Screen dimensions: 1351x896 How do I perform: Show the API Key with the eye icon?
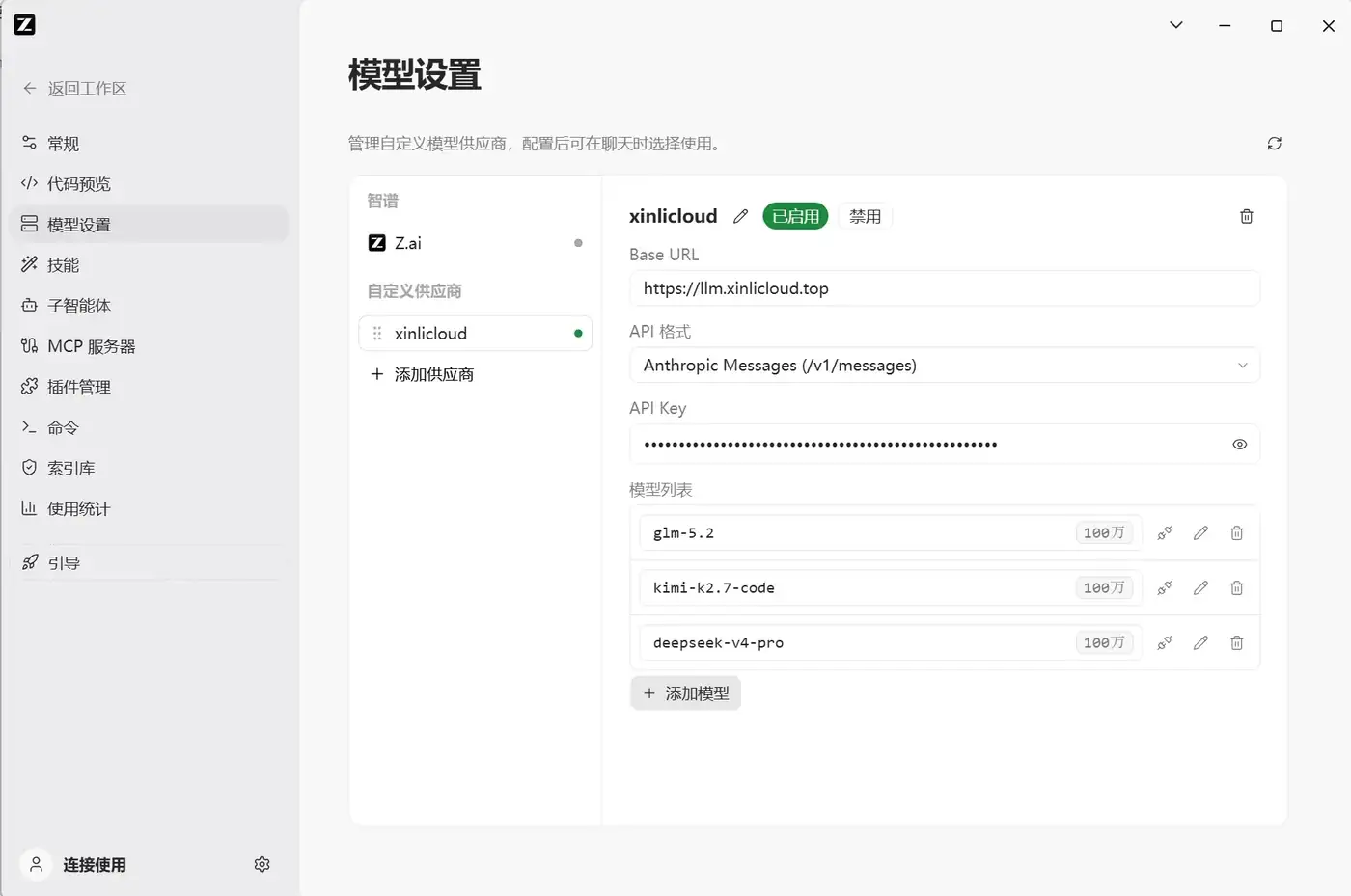[1240, 445]
